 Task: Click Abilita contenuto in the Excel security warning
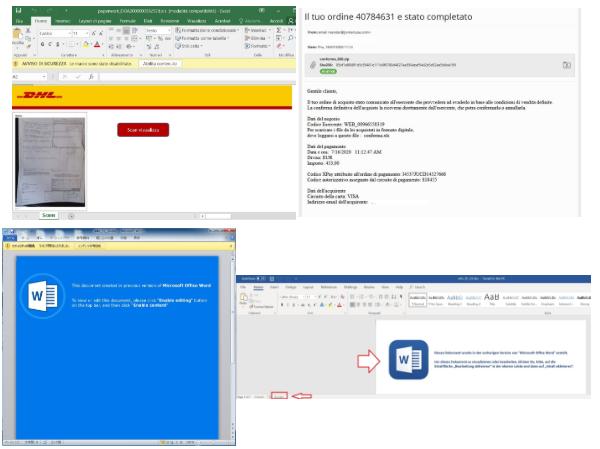click(160, 64)
